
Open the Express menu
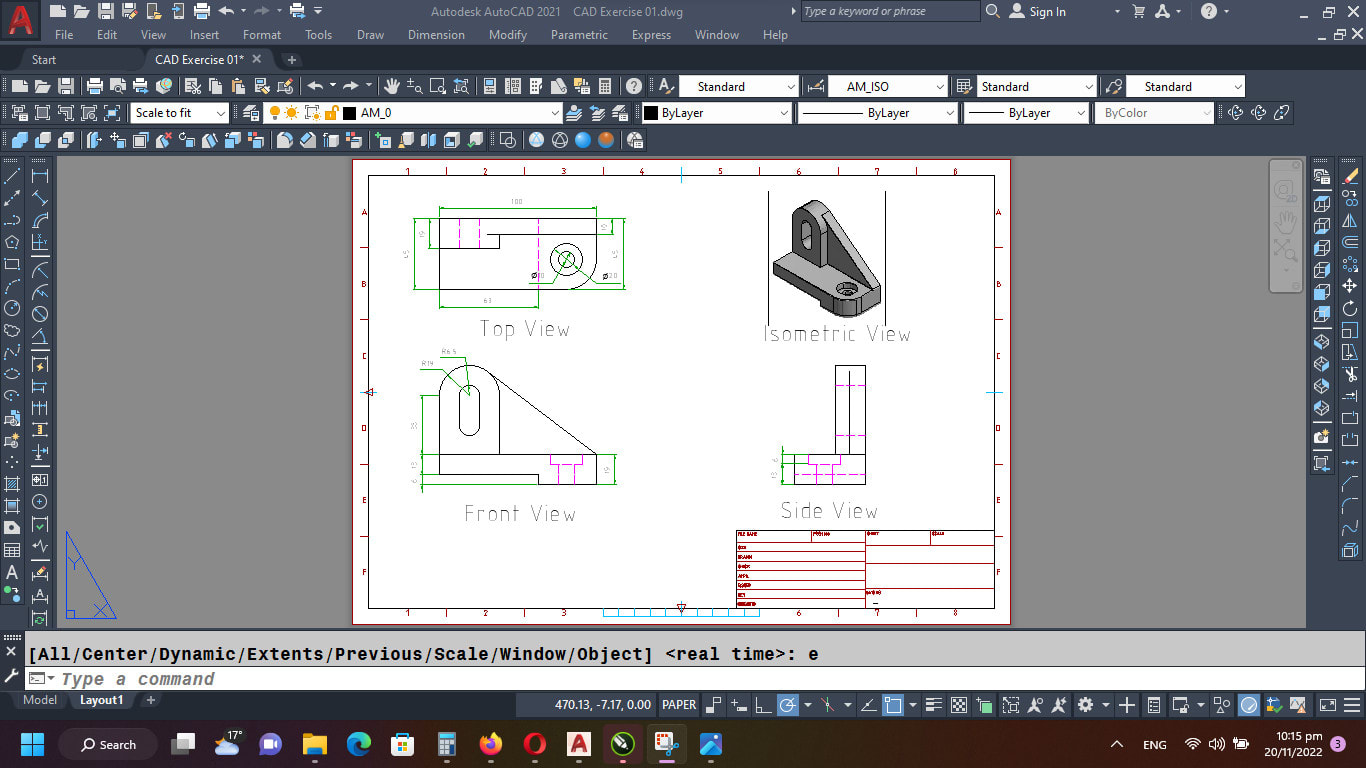(651, 34)
